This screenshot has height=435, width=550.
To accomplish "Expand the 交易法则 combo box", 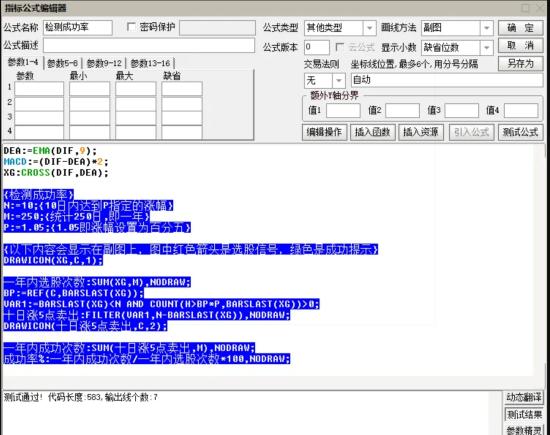I will pyautogui.click(x=338, y=81).
